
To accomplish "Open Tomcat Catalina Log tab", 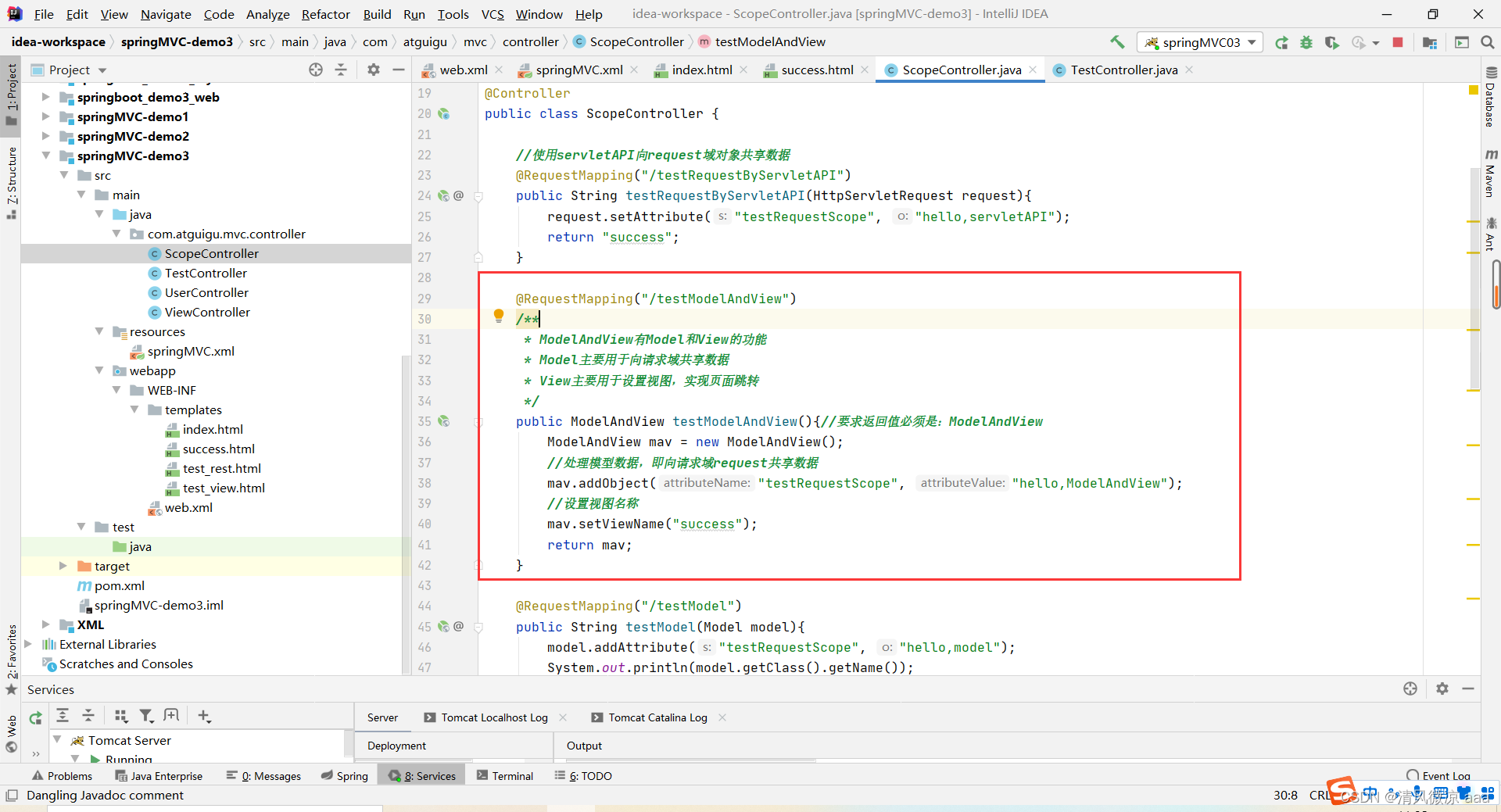I will pos(657,717).
